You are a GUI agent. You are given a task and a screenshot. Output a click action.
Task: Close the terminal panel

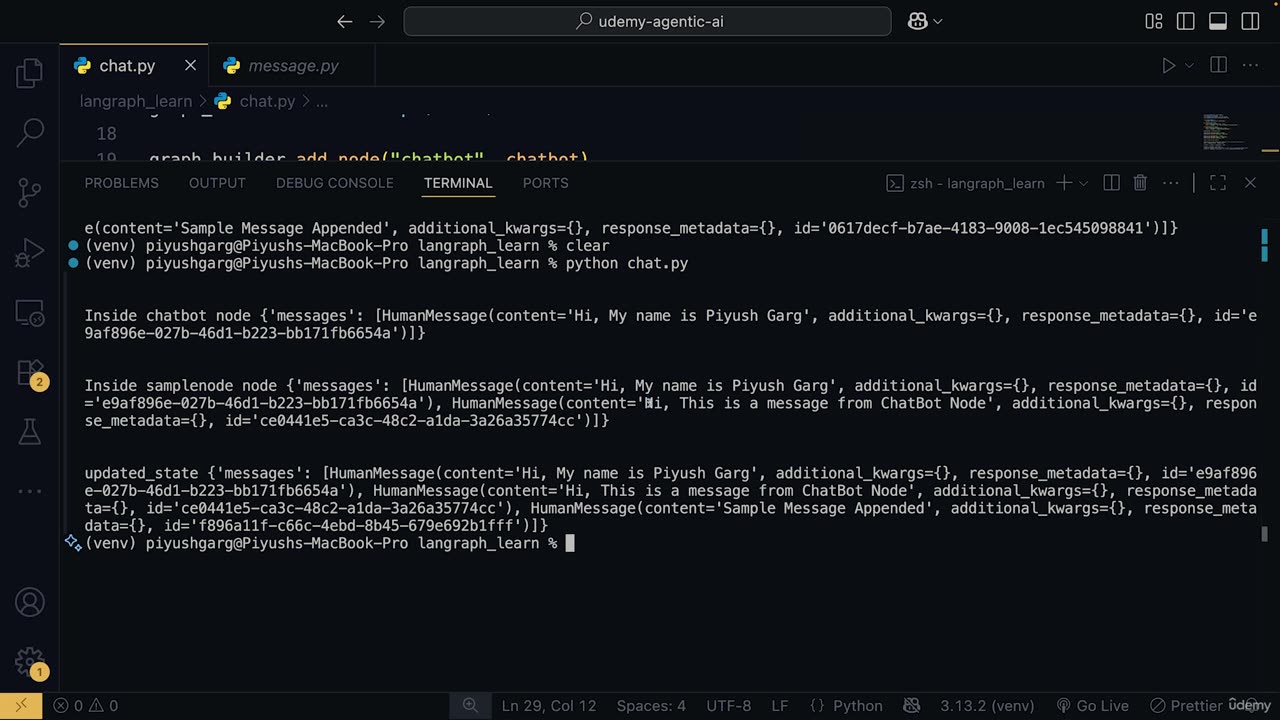pos(1250,183)
